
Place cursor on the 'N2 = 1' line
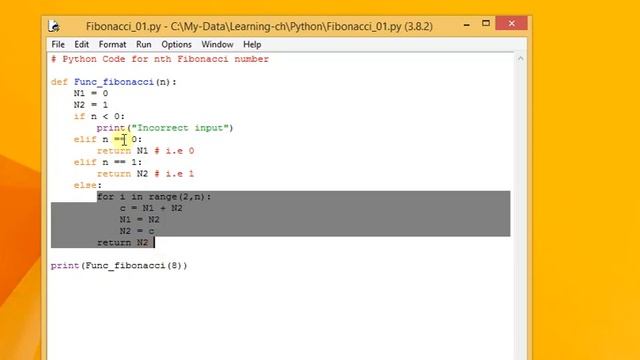(91, 105)
